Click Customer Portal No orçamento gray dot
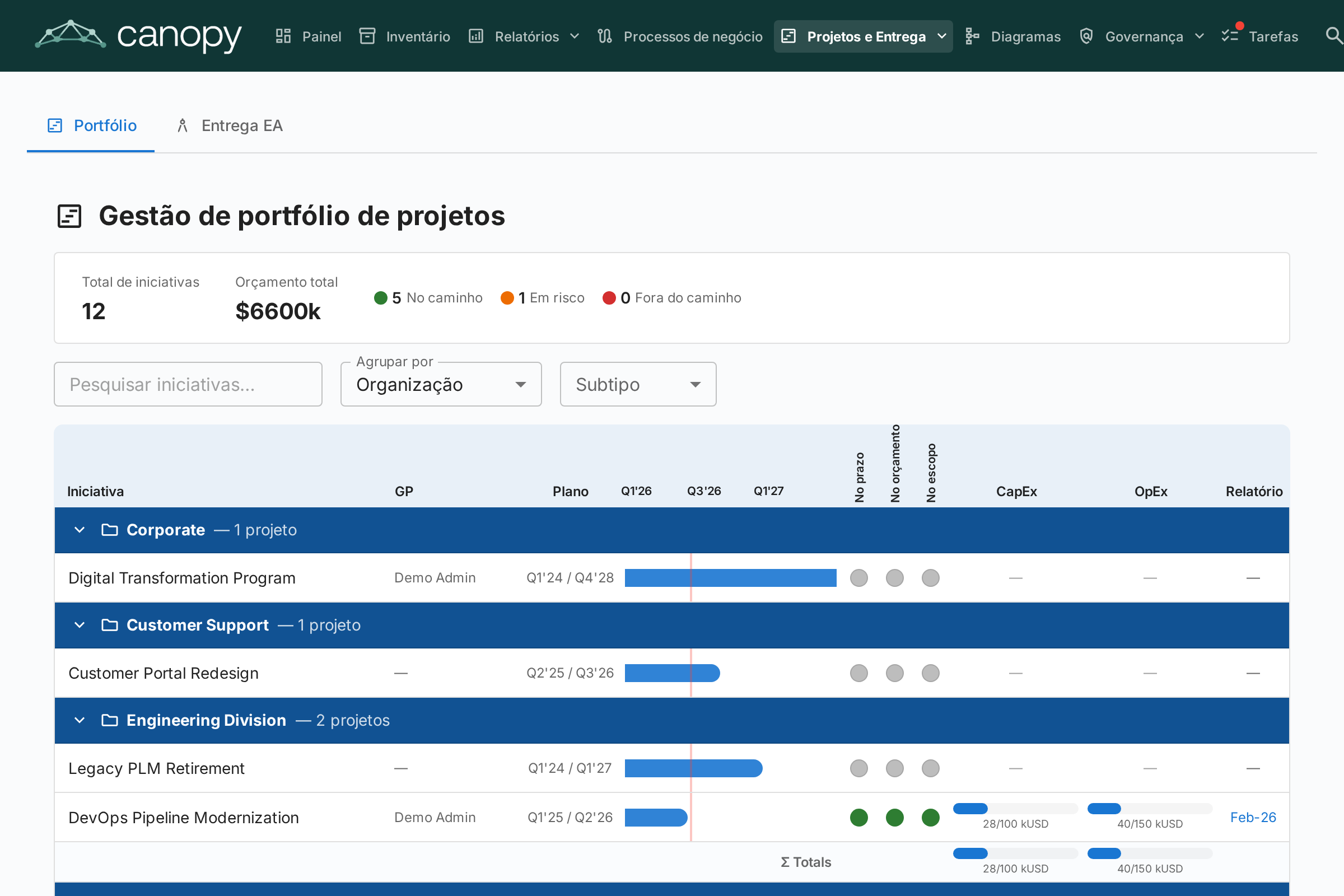Image resolution: width=1344 pixels, height=896 pixels. pos(895,673)
